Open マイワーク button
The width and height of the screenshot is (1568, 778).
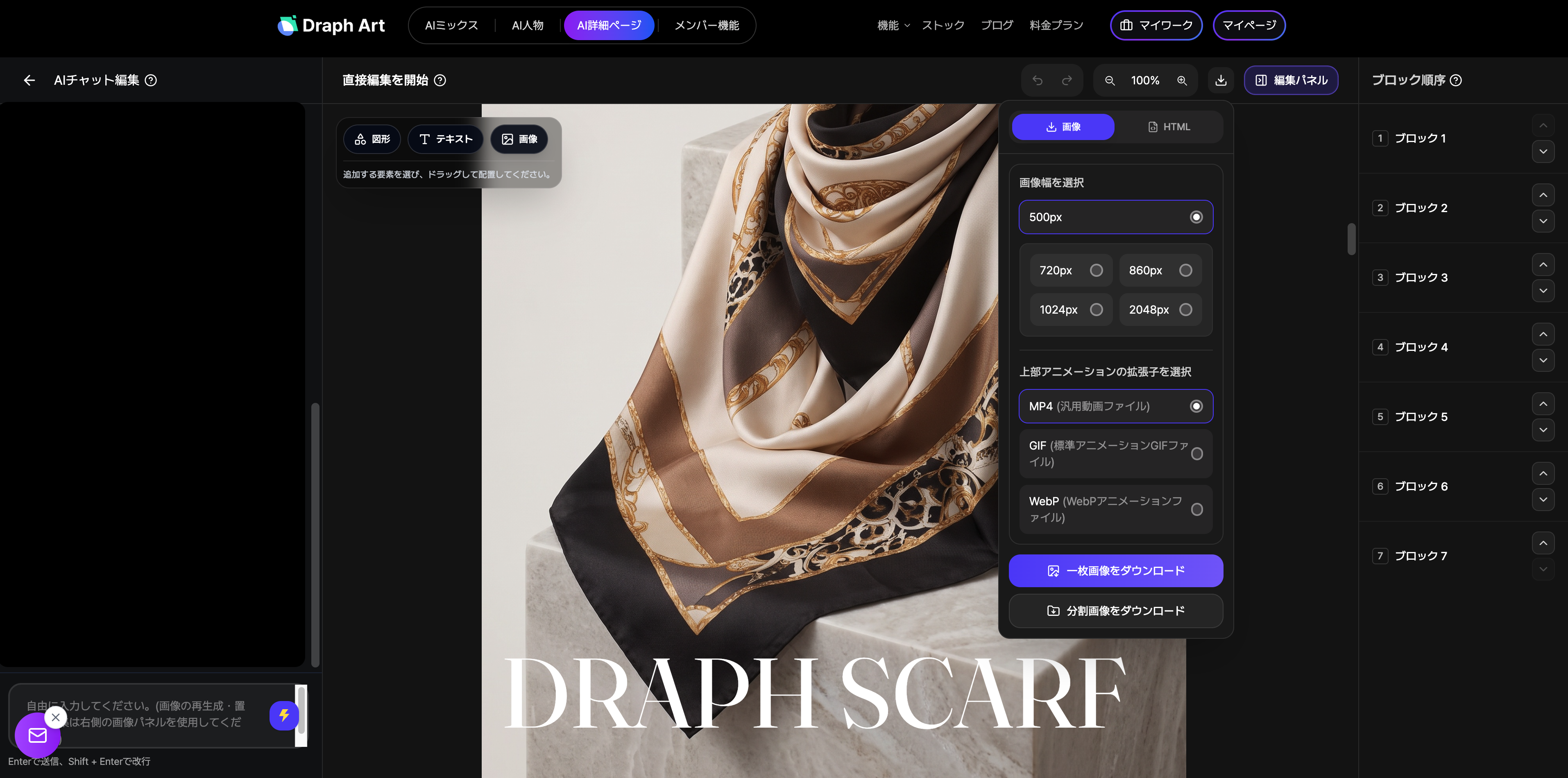pos(1156,25)
